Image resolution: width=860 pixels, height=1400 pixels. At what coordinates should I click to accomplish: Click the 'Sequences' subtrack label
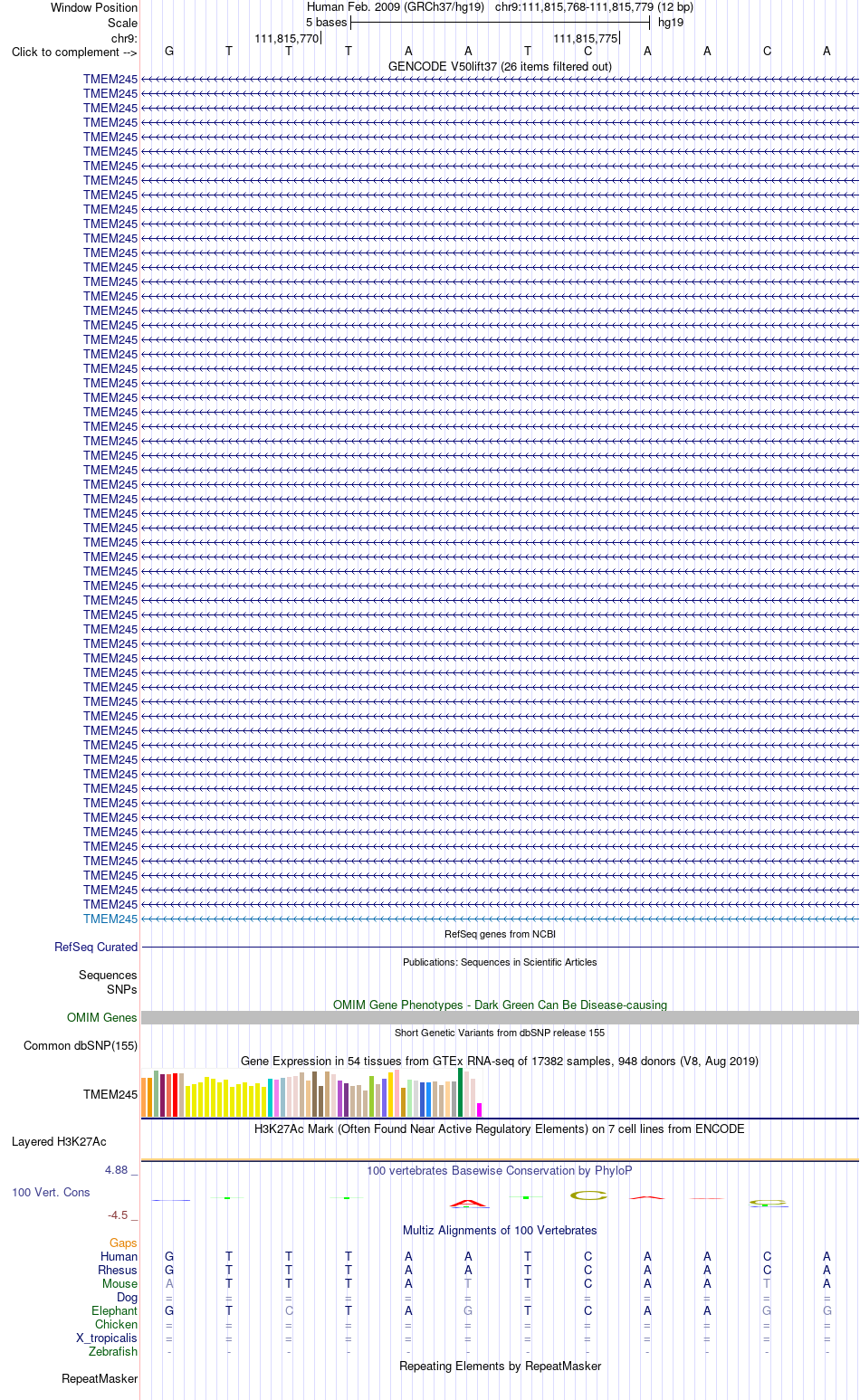coord(108,975)
